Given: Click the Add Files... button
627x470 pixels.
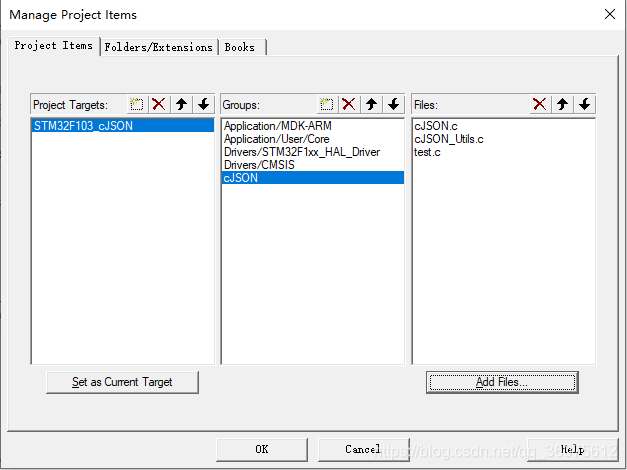Looking at the screenshot, I should point(502,382).
